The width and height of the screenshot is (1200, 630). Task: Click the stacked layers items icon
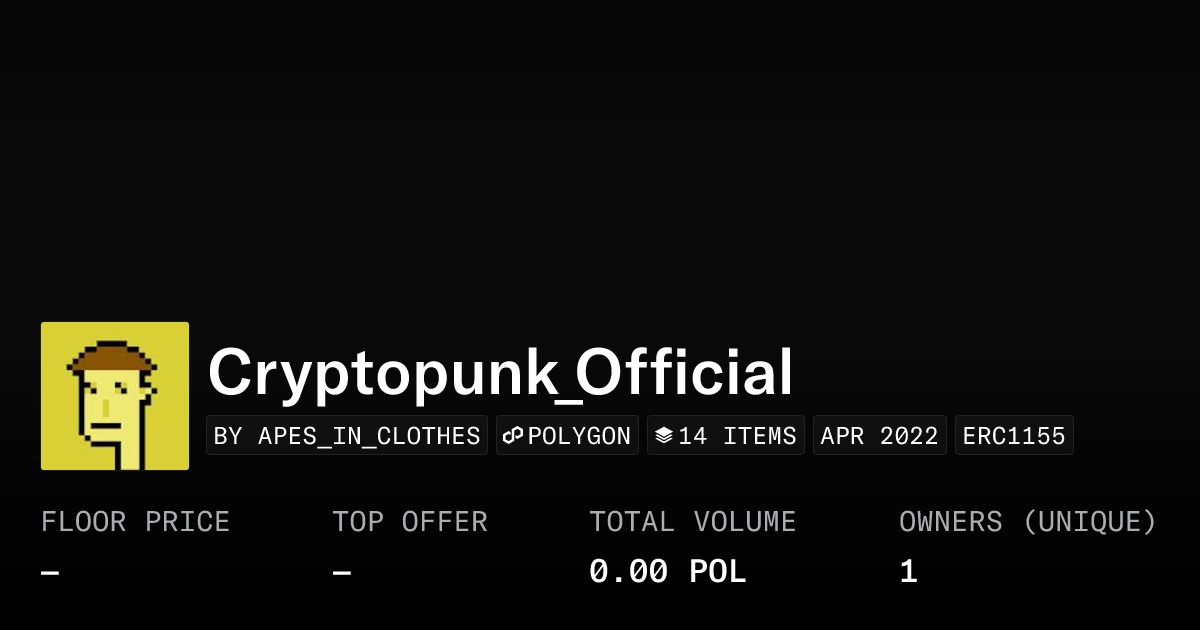[664, 436]
